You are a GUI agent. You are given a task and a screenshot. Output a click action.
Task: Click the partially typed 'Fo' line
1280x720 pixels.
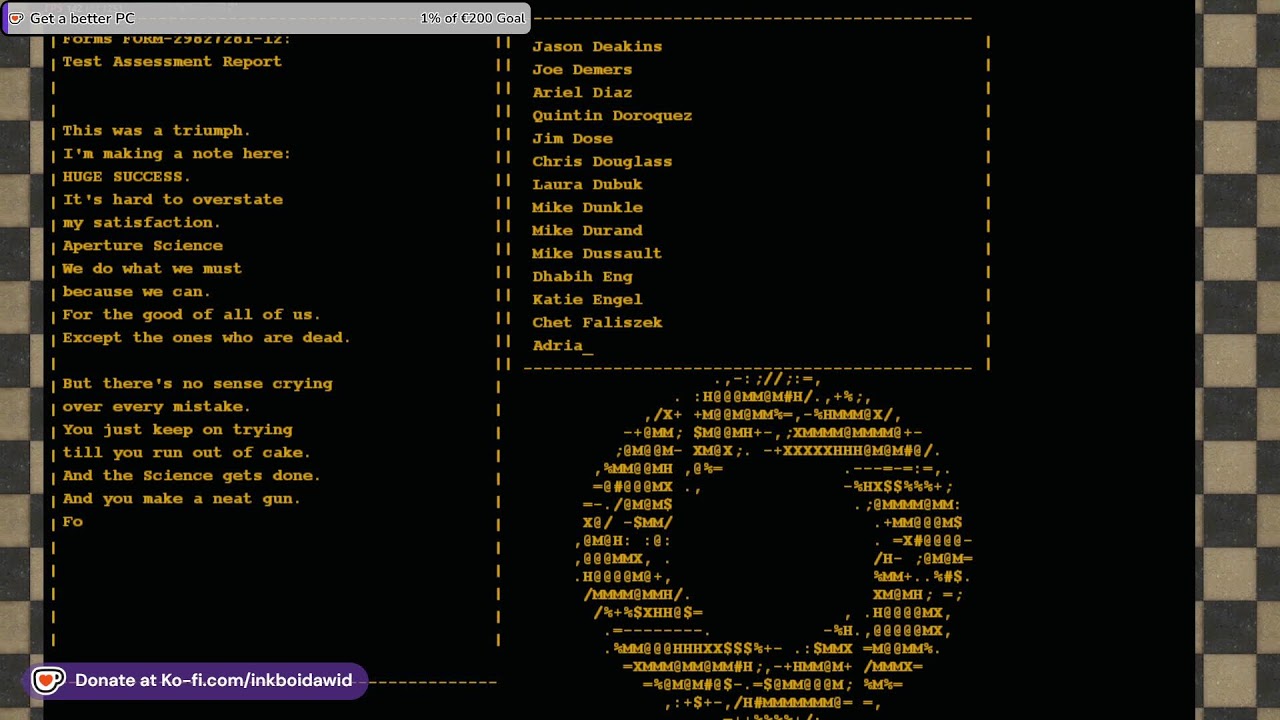(x=72, y=522)
